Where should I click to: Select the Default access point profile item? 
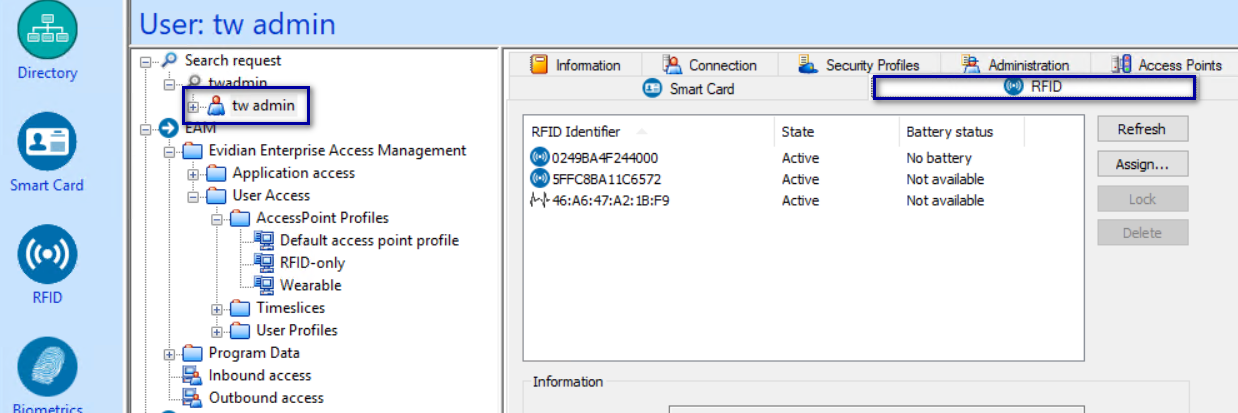click(x=369, y=240)
